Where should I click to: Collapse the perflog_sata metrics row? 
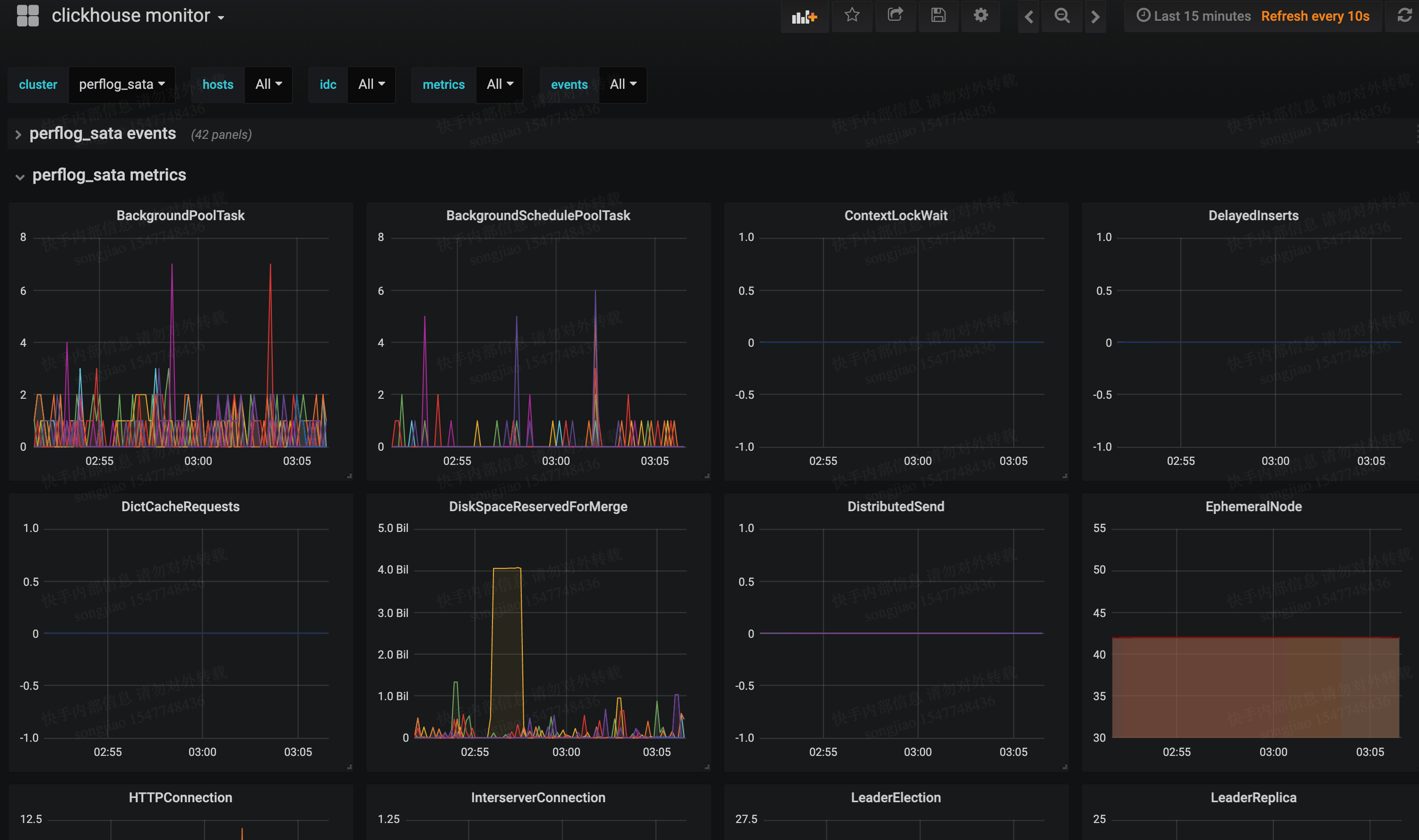(x=109, y=175)
